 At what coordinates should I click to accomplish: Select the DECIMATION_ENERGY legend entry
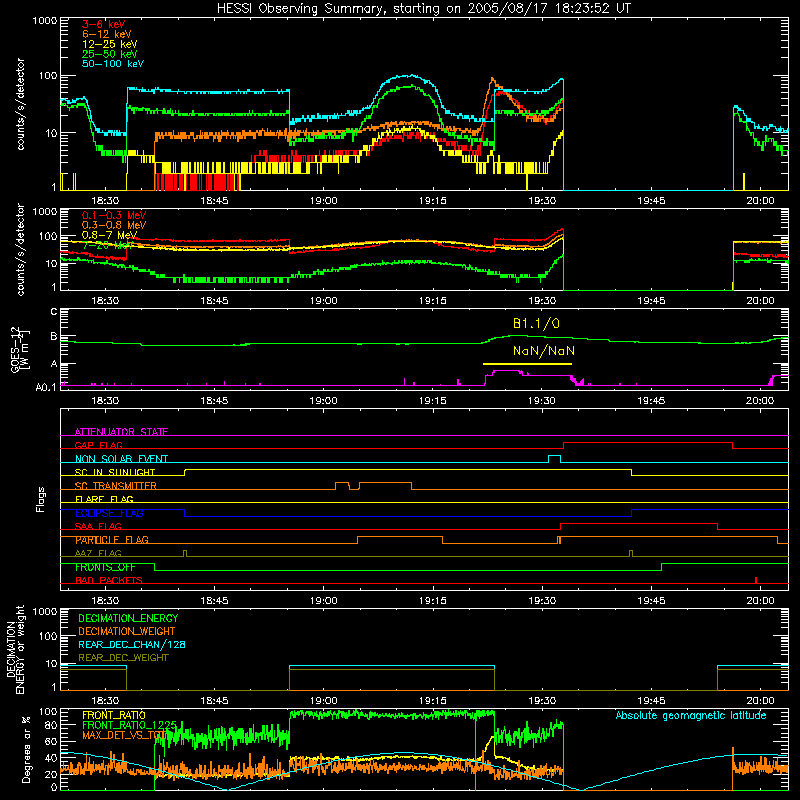click(x=128, y=618)
